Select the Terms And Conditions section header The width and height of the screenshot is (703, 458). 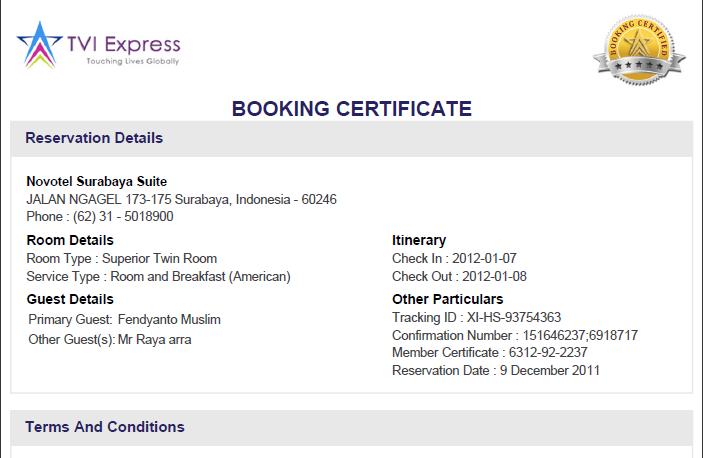[x=105, y=427]
